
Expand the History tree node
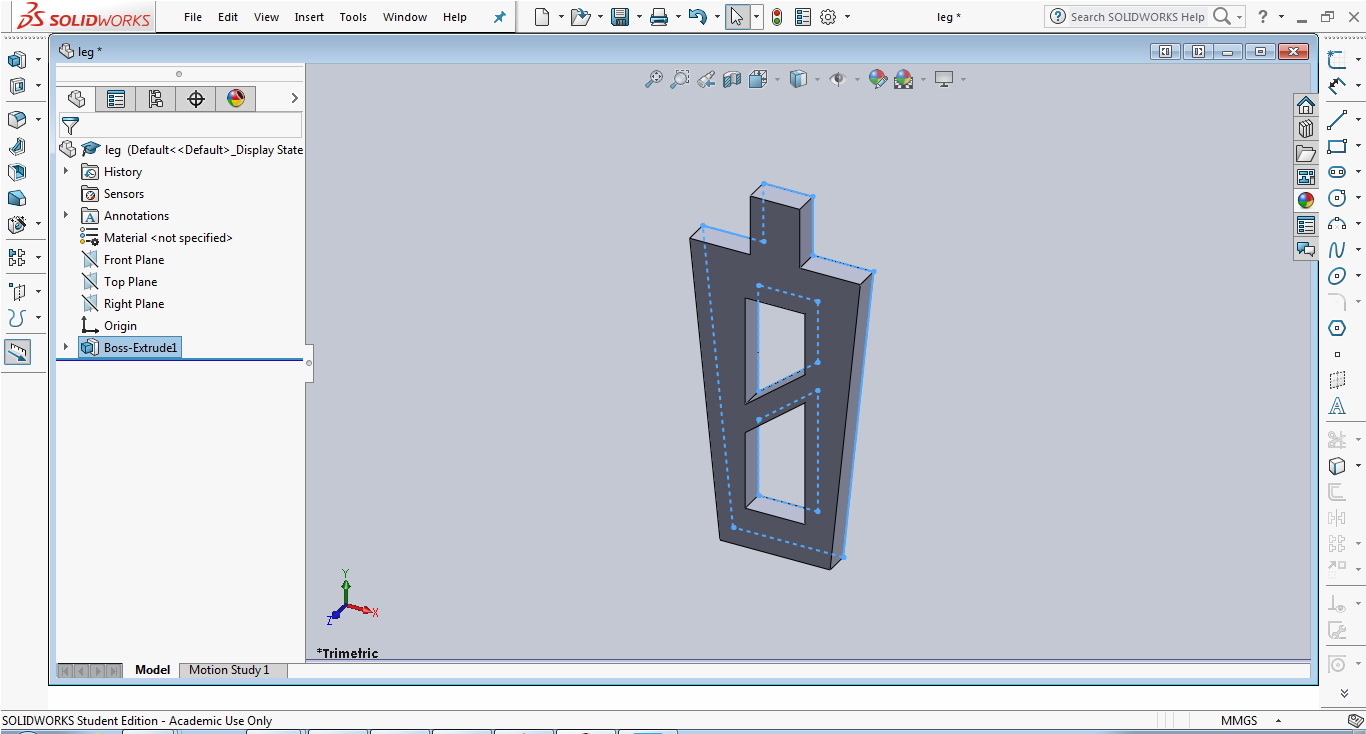point(67,172)
